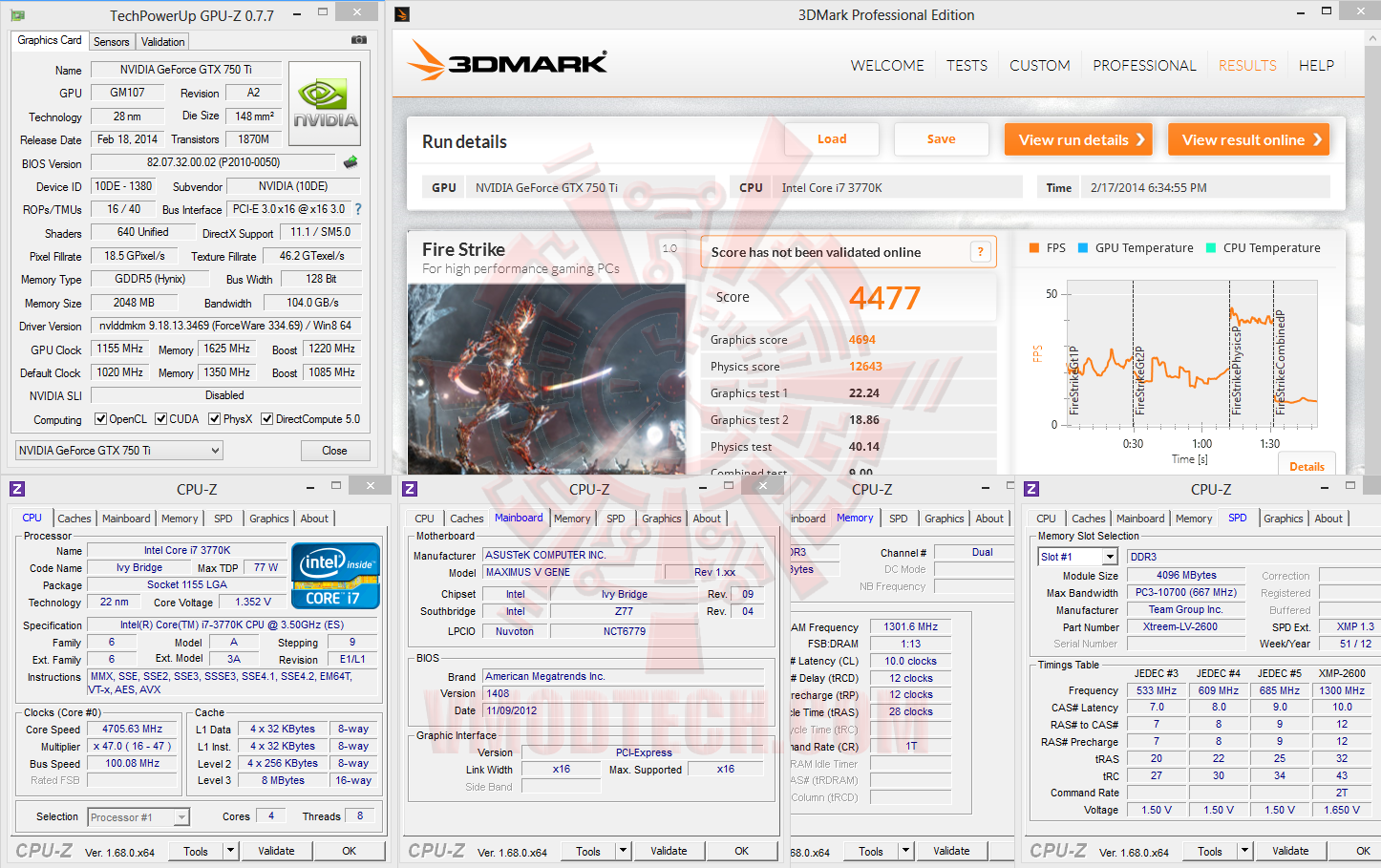Screen dimensions: 1381x868
Task: Click the Mainboard model MAXIMUS V GENE
Action: 573,572
